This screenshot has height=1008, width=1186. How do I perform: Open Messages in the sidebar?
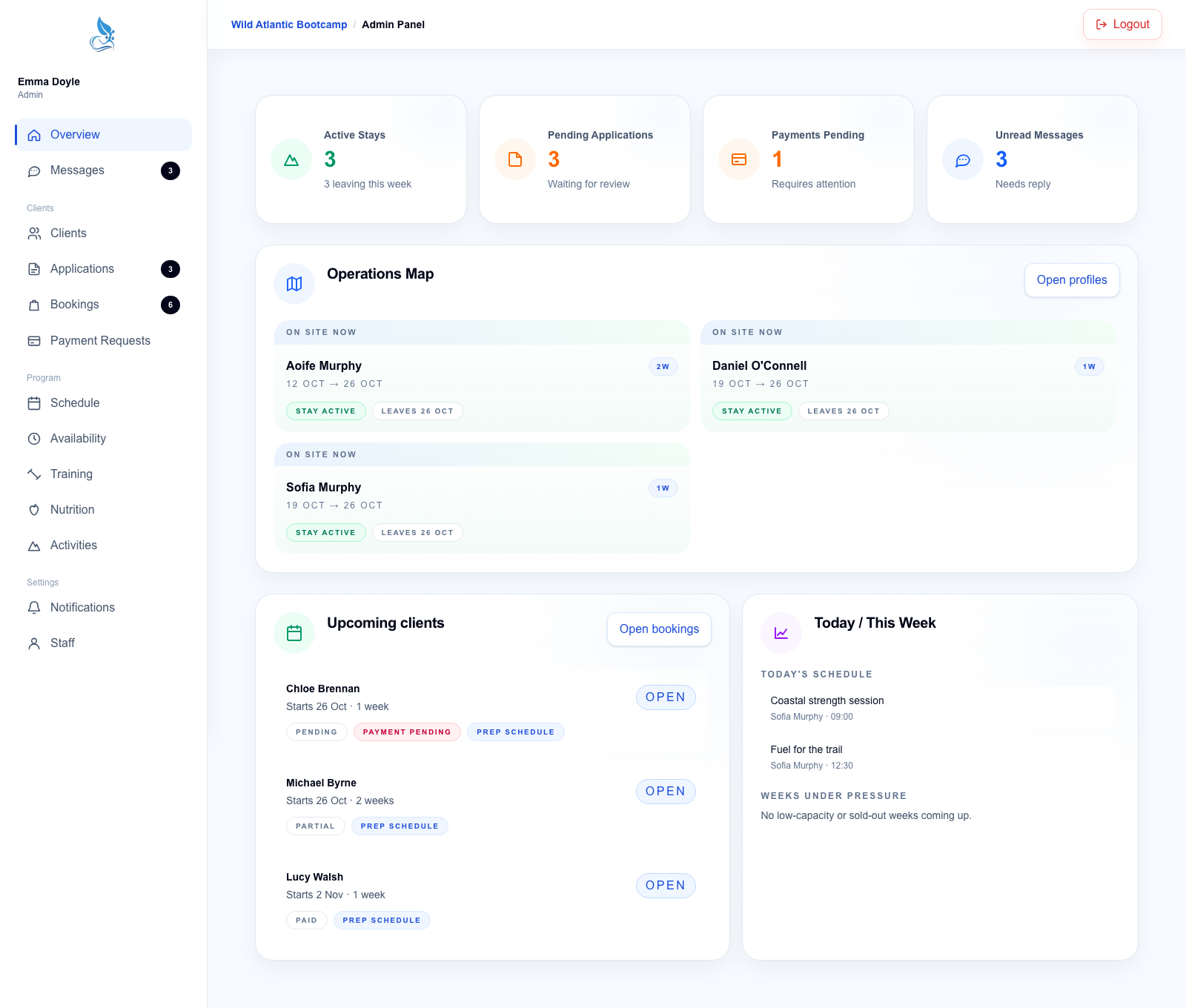pyautogui.click(x=103, y=170)
